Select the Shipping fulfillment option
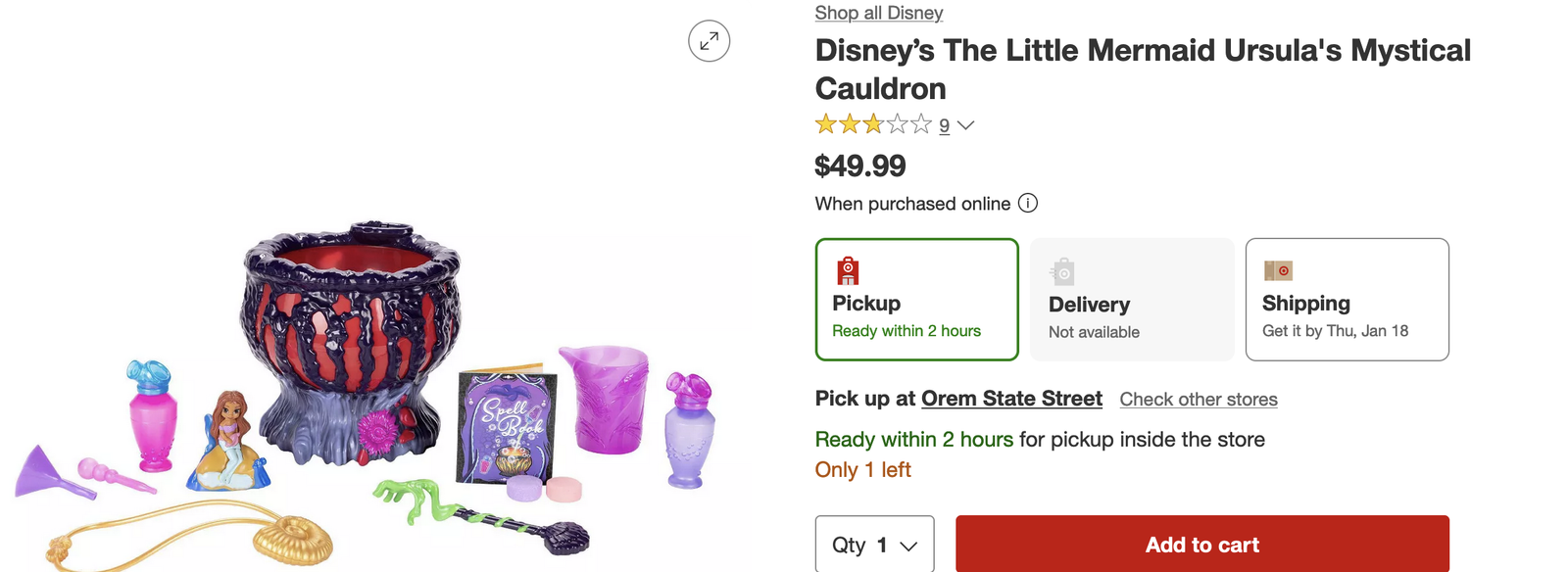The width and height of the screenshot is (1568, 572). coord(1347,300)
